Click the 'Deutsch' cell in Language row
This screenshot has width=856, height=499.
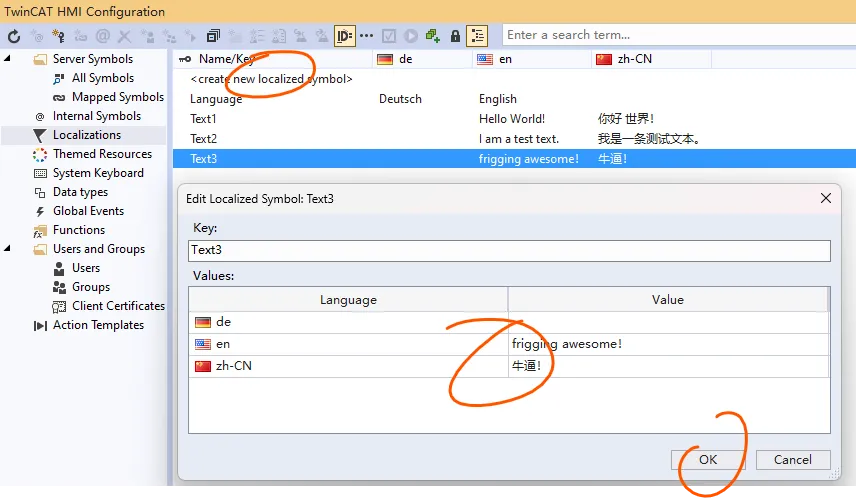point(400,99)
